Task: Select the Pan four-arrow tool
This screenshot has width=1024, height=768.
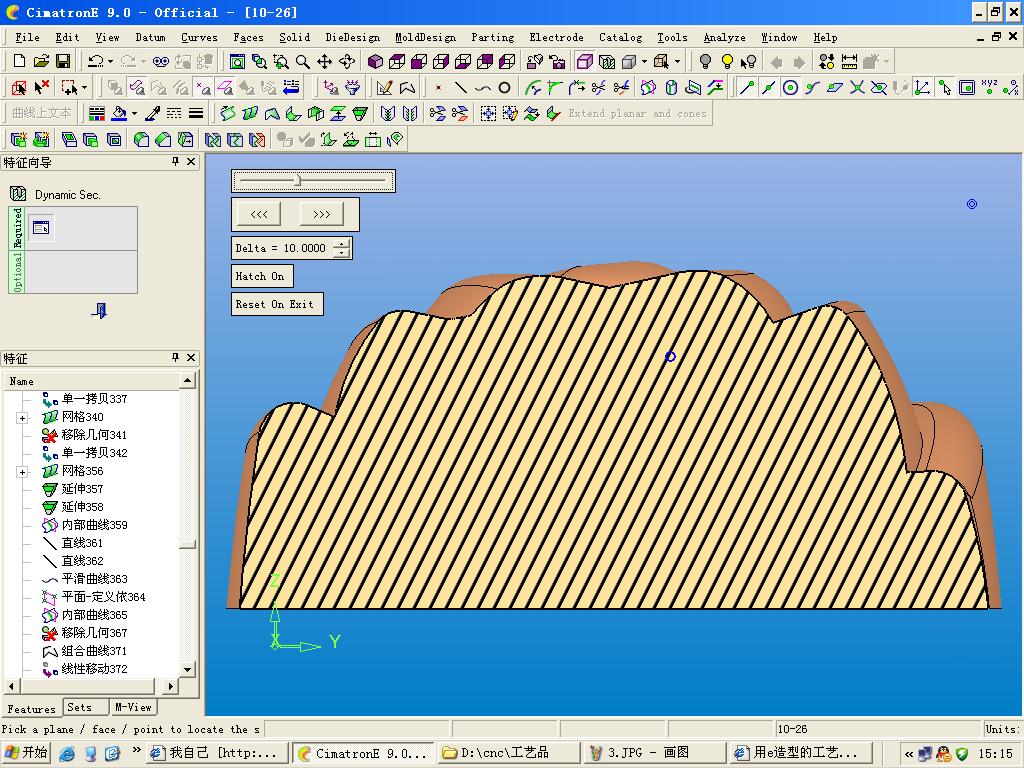Action: 325,61
